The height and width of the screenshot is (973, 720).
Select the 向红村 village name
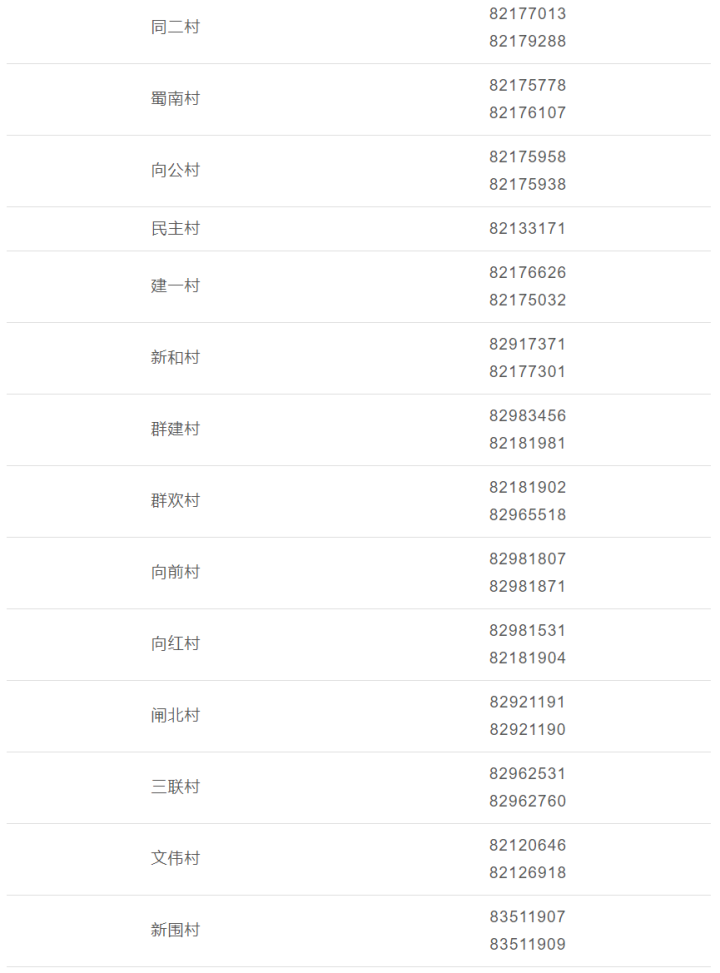(x=175, y=643)
